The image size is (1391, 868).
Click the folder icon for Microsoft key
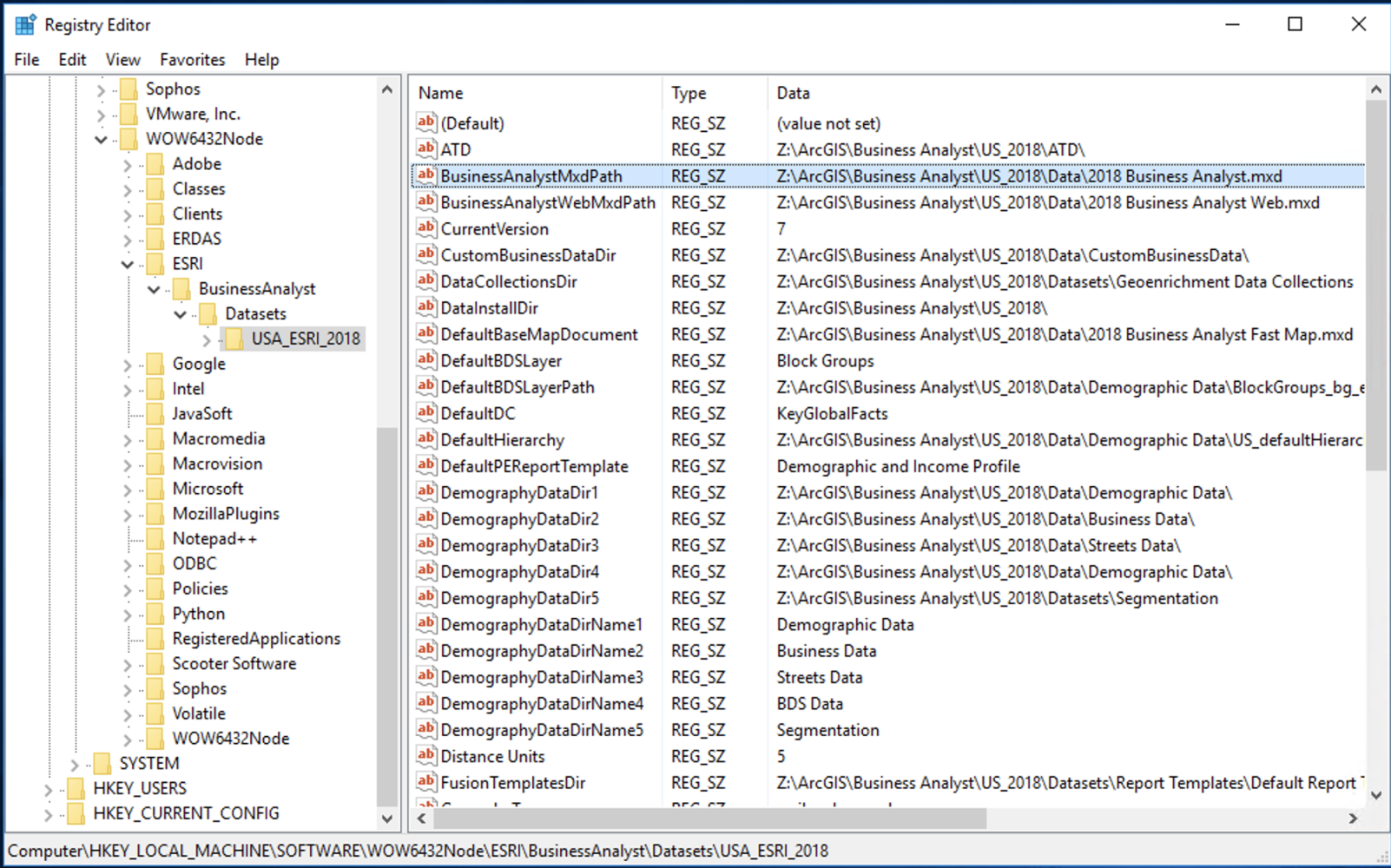155,489
